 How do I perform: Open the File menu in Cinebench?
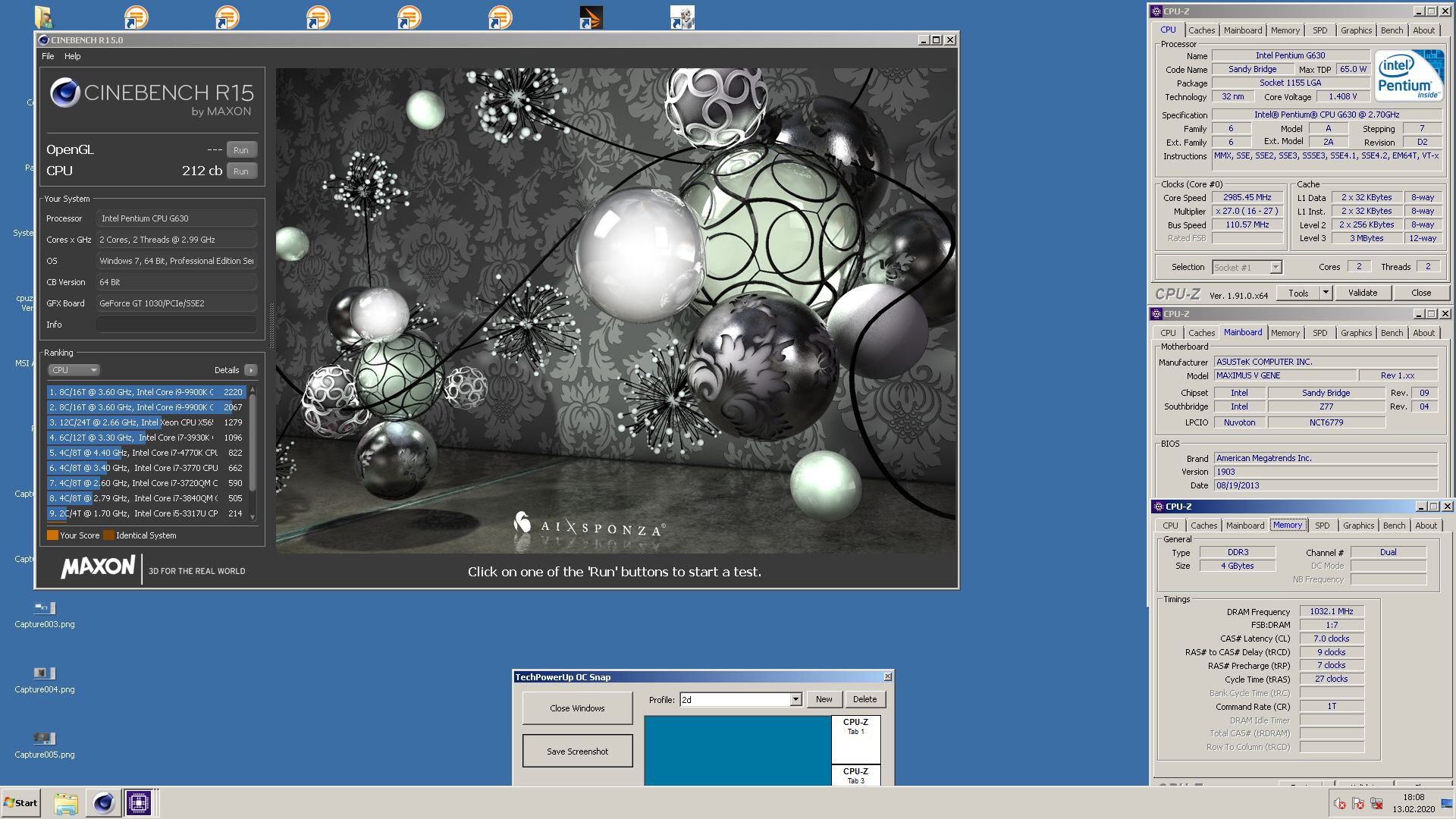tap(48, 56)
